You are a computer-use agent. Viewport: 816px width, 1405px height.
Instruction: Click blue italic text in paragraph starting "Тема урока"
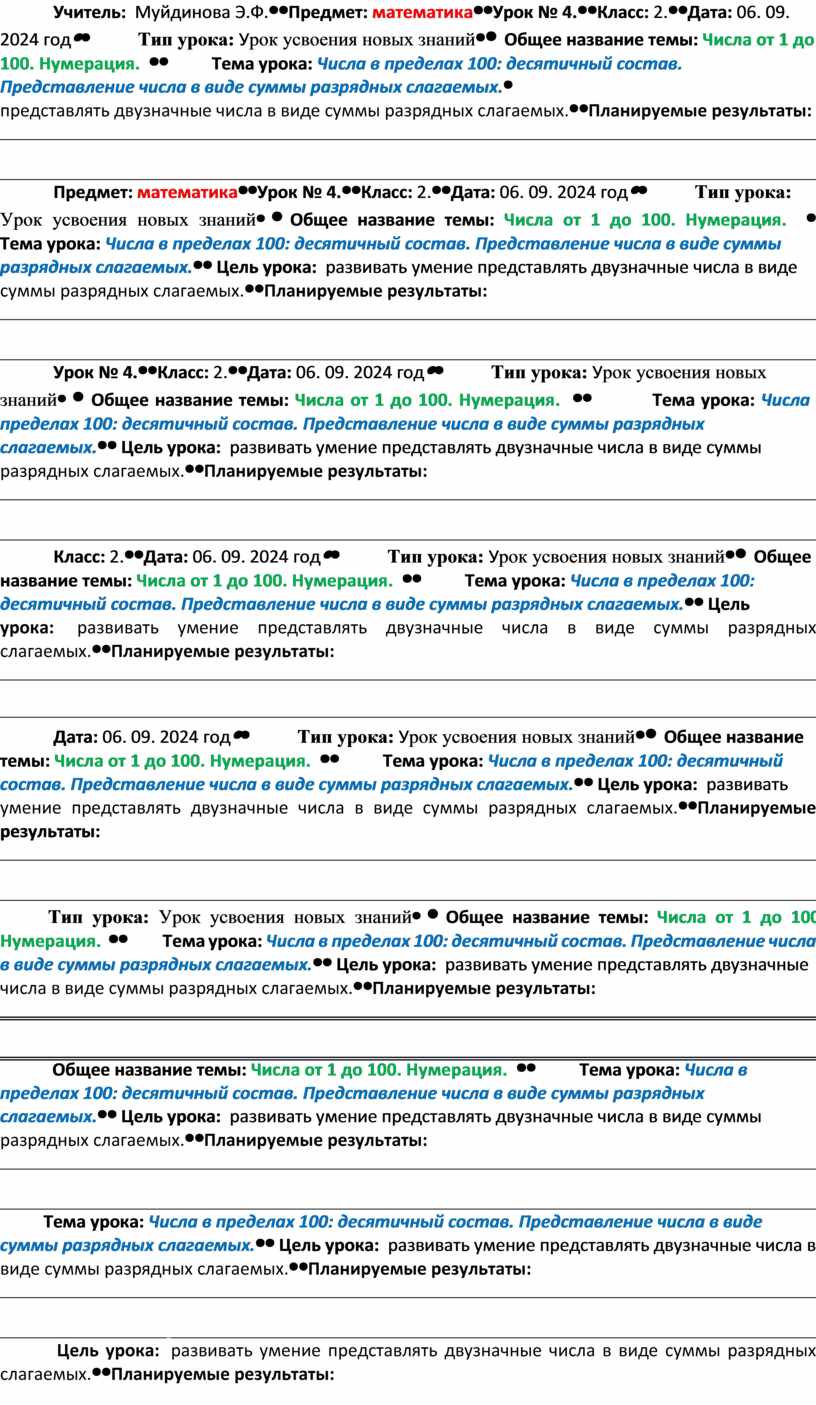(x=455, y=1222)
